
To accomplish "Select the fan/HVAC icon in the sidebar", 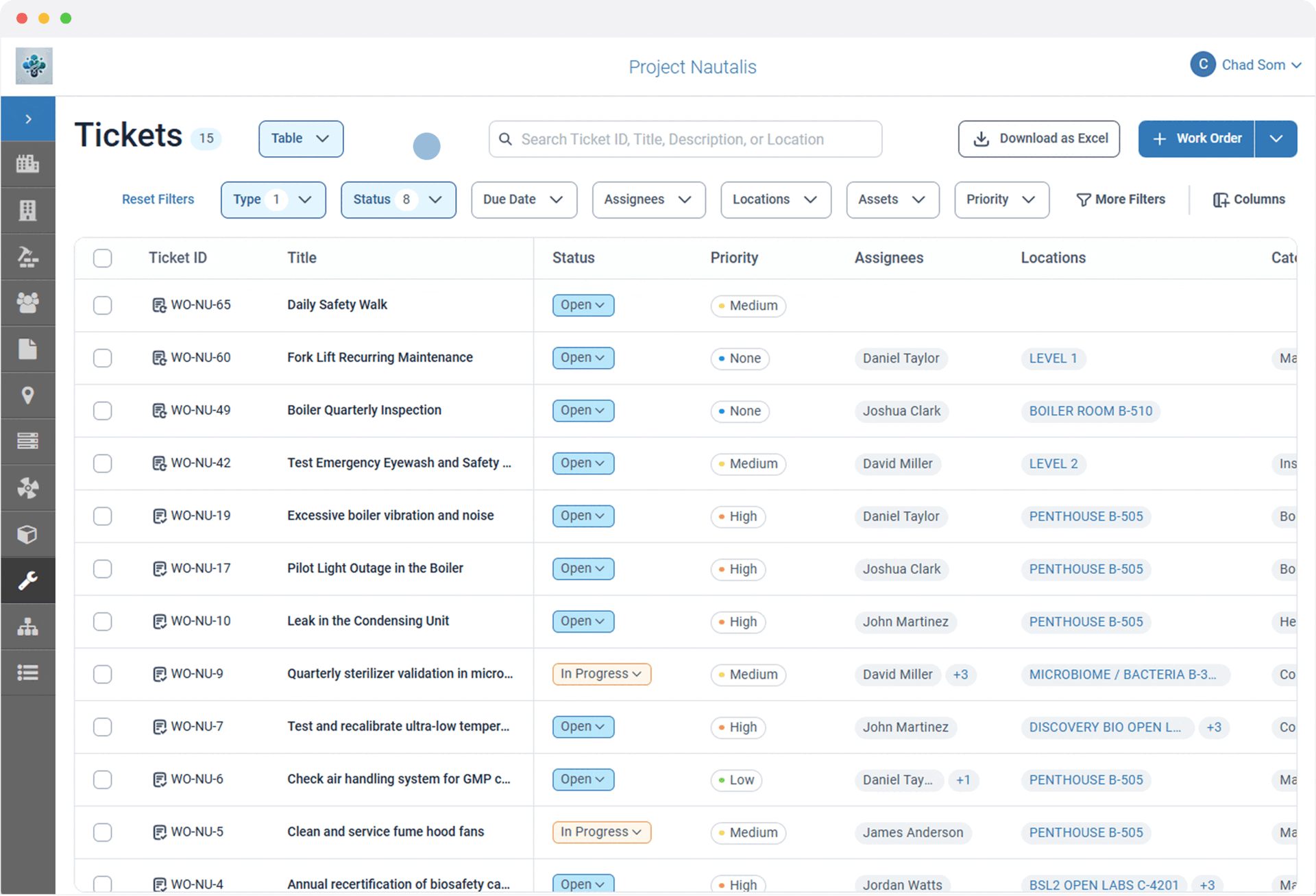I will (x=28, y=487).
